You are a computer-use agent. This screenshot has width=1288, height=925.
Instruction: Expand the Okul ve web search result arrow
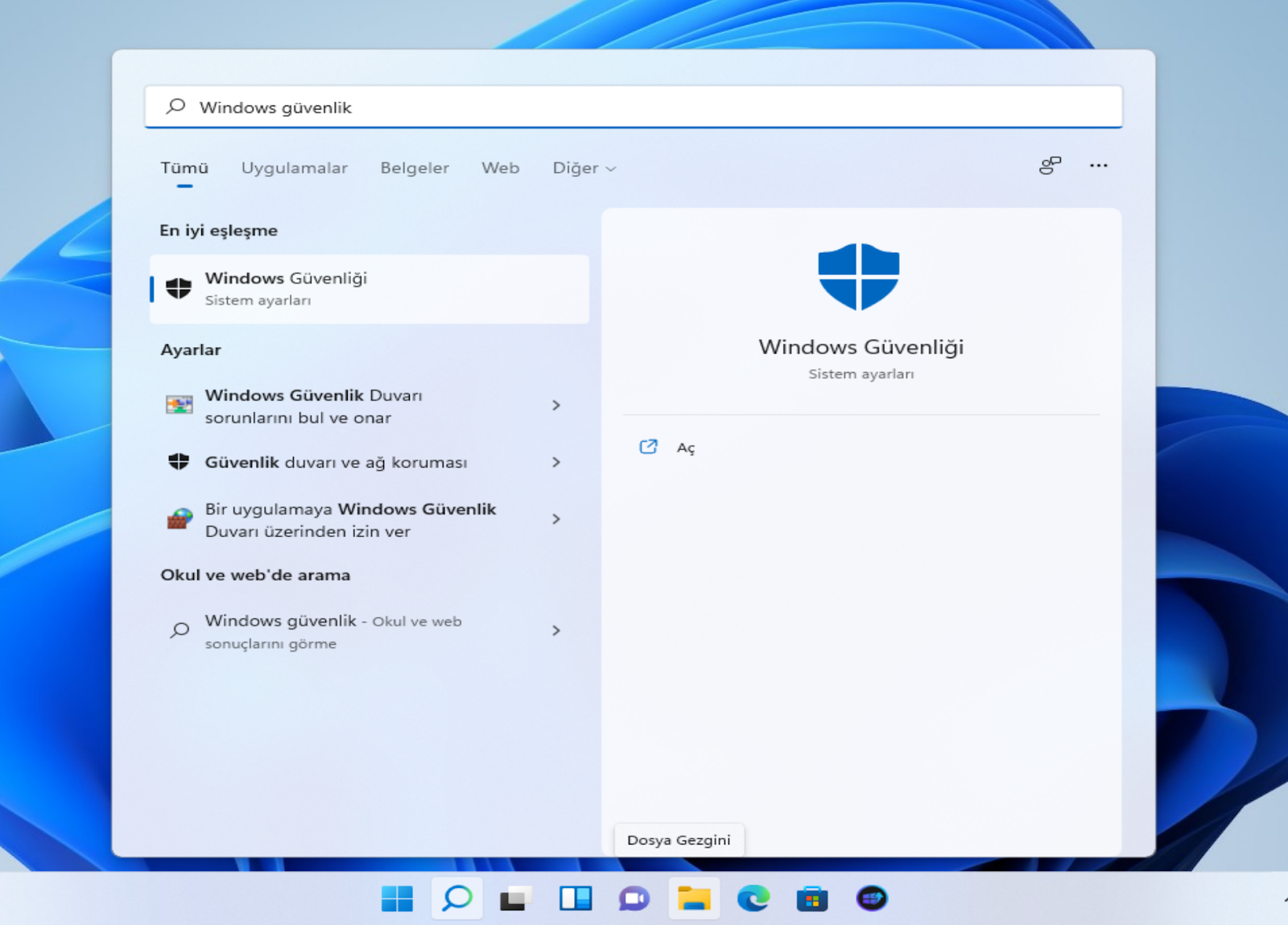556,630
